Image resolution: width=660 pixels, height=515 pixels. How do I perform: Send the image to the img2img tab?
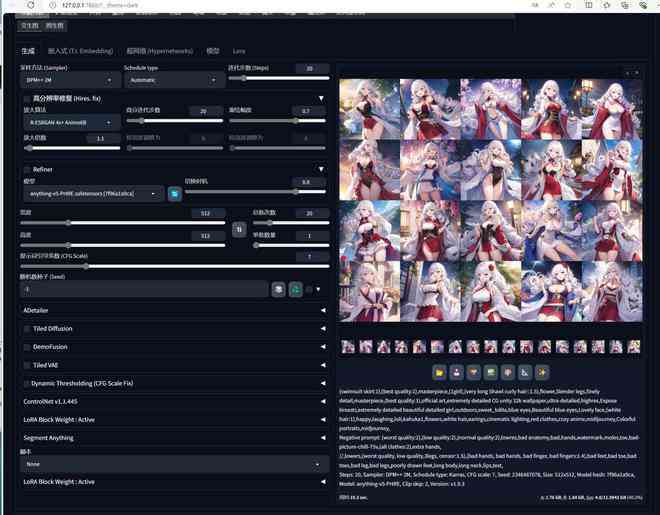tap(491, 372)
